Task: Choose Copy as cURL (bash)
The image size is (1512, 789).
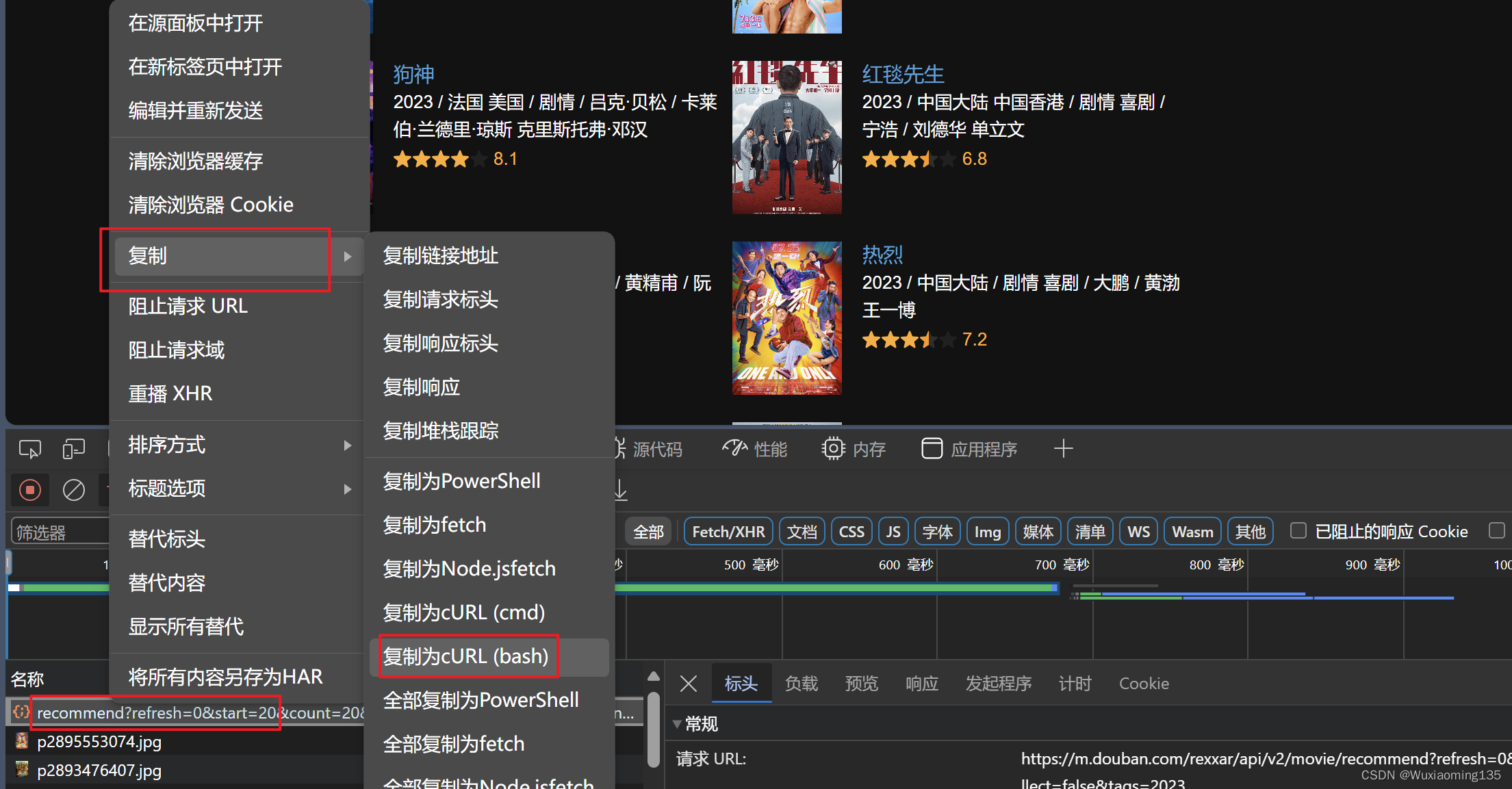Action: 466,656
